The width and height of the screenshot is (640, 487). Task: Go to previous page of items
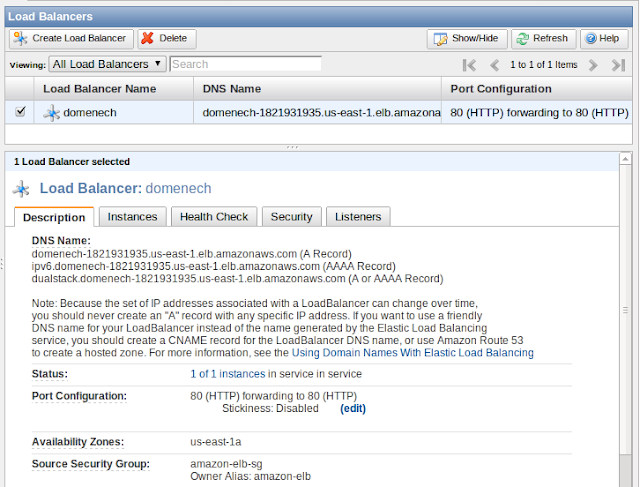tap(494, 65)
